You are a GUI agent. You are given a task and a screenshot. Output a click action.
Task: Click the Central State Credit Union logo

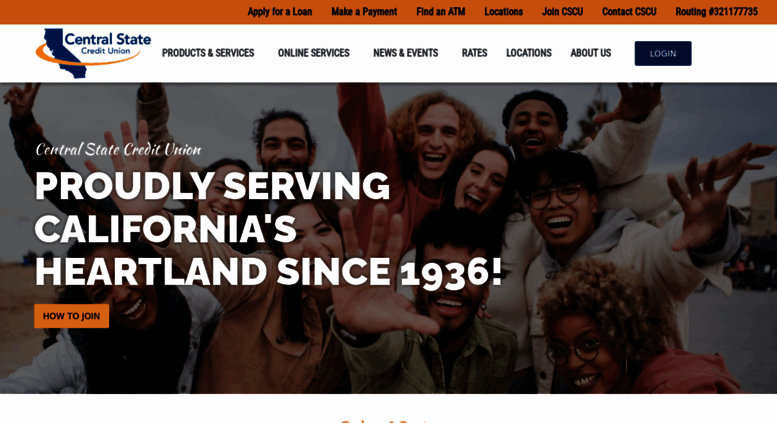pos(93,53)
